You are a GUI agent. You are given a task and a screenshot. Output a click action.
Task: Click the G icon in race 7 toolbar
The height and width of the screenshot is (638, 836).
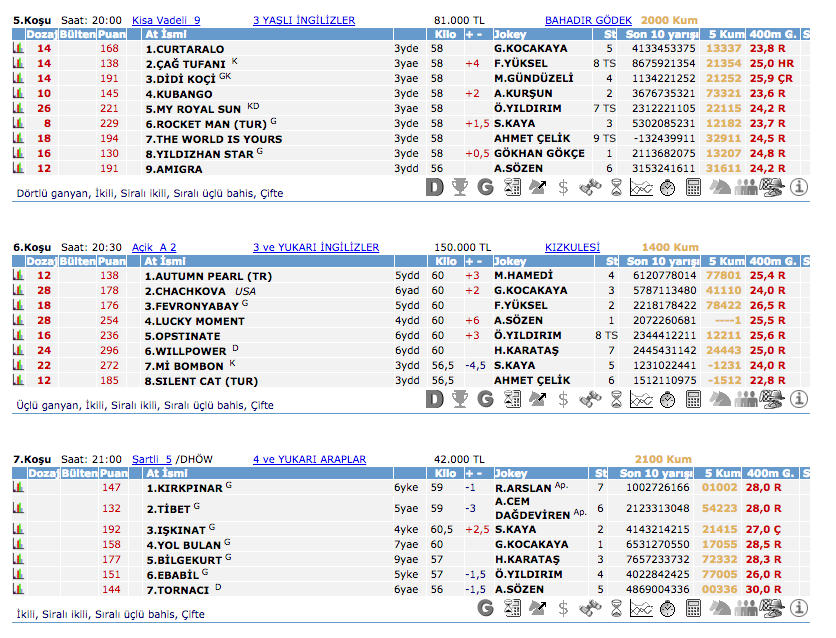[x=486, y=607]
